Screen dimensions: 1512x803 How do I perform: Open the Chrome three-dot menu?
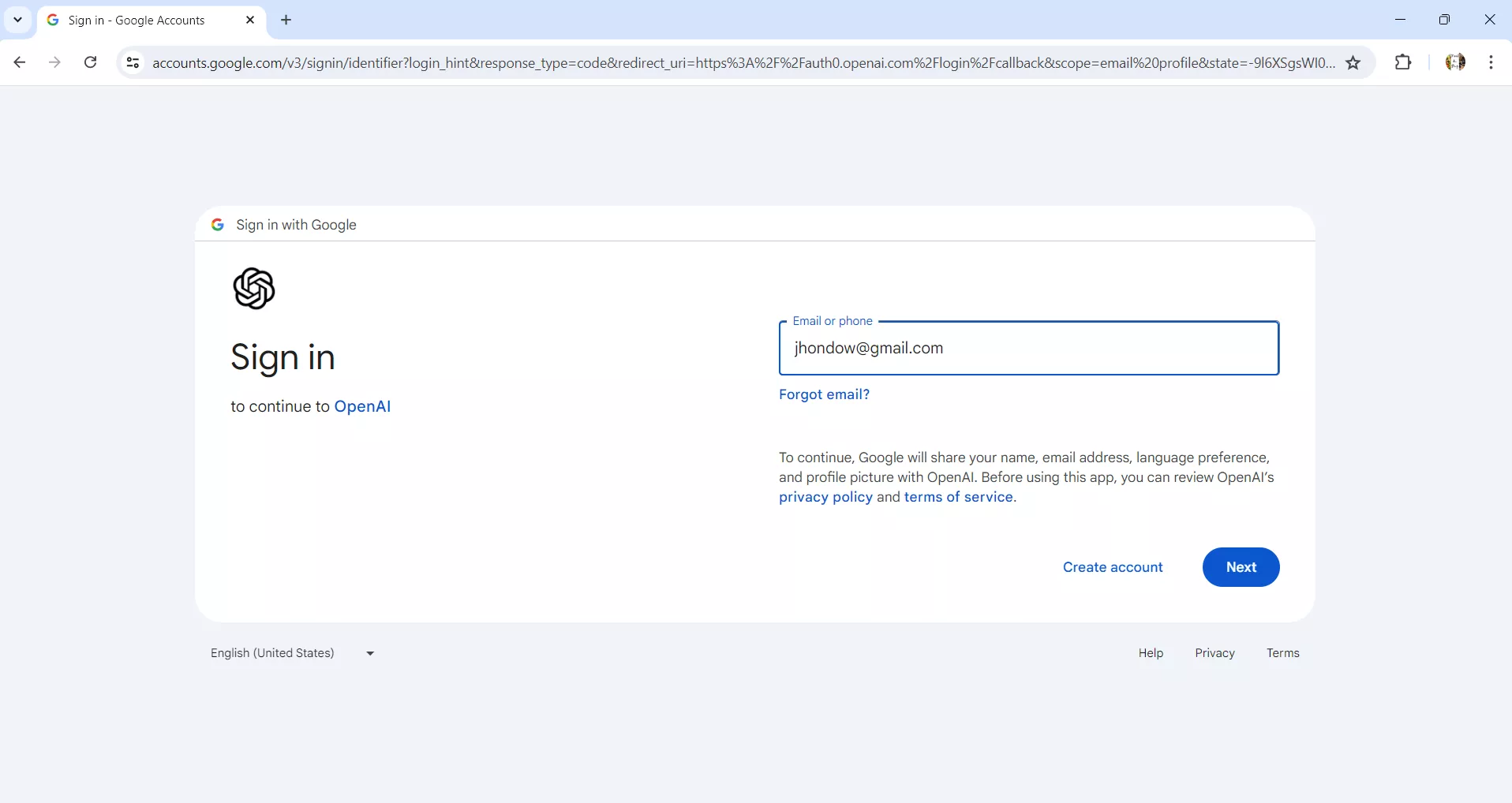click(1491, 63)
